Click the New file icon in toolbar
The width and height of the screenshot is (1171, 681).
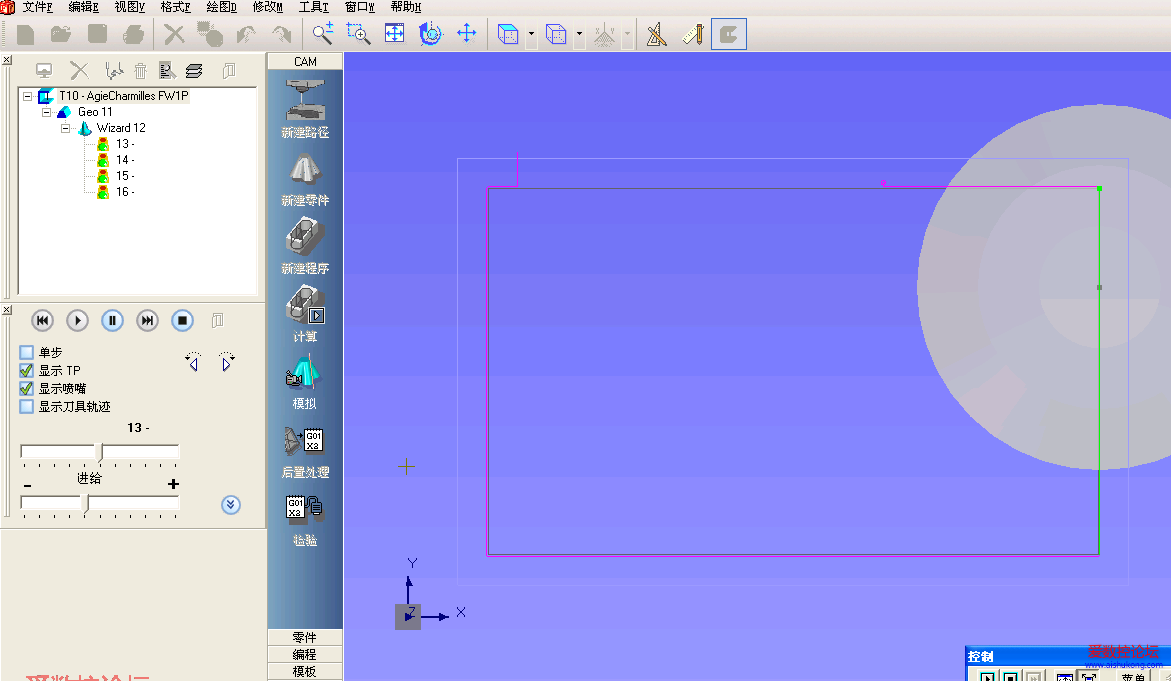coord(25,34)
